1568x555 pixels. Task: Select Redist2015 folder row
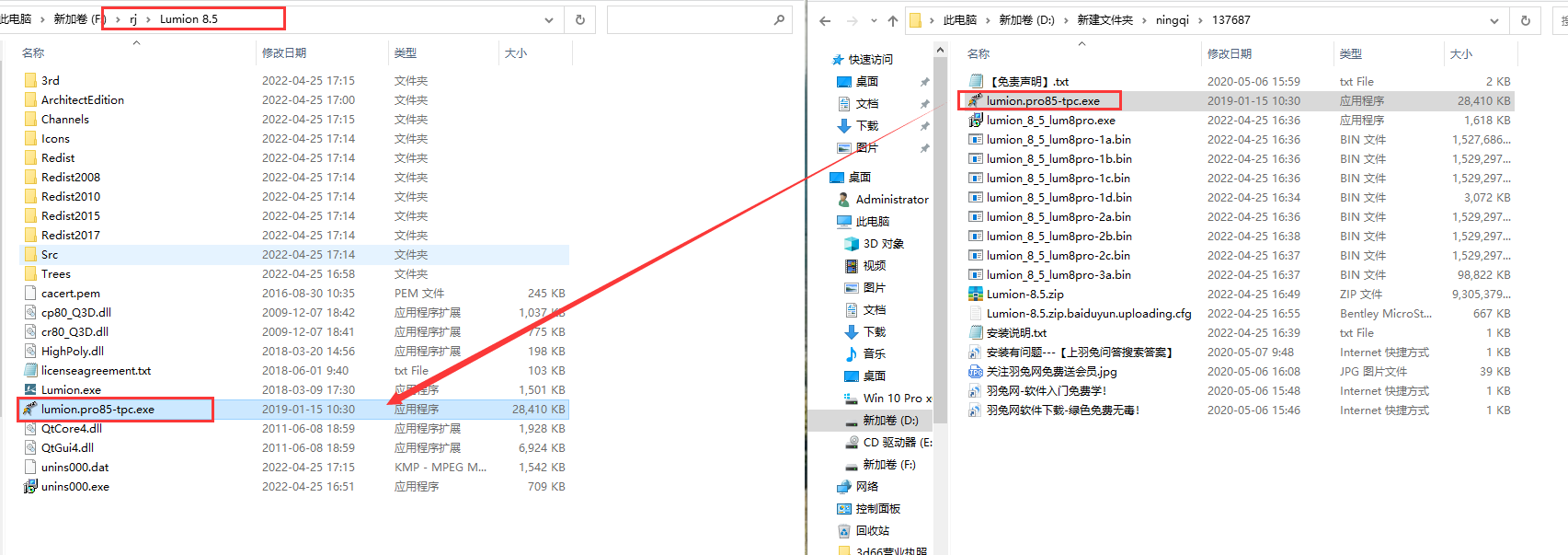(294, 215)
